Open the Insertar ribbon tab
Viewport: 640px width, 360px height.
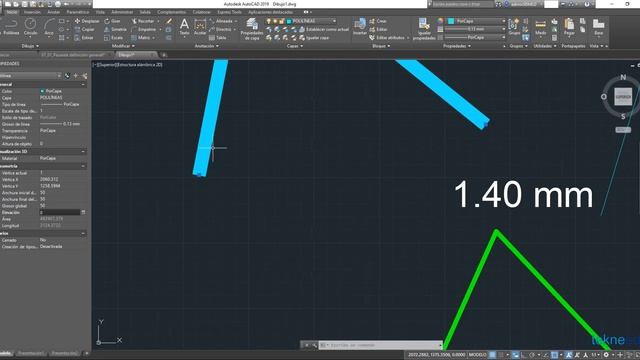pyautogui.click(x=32, y=12)
